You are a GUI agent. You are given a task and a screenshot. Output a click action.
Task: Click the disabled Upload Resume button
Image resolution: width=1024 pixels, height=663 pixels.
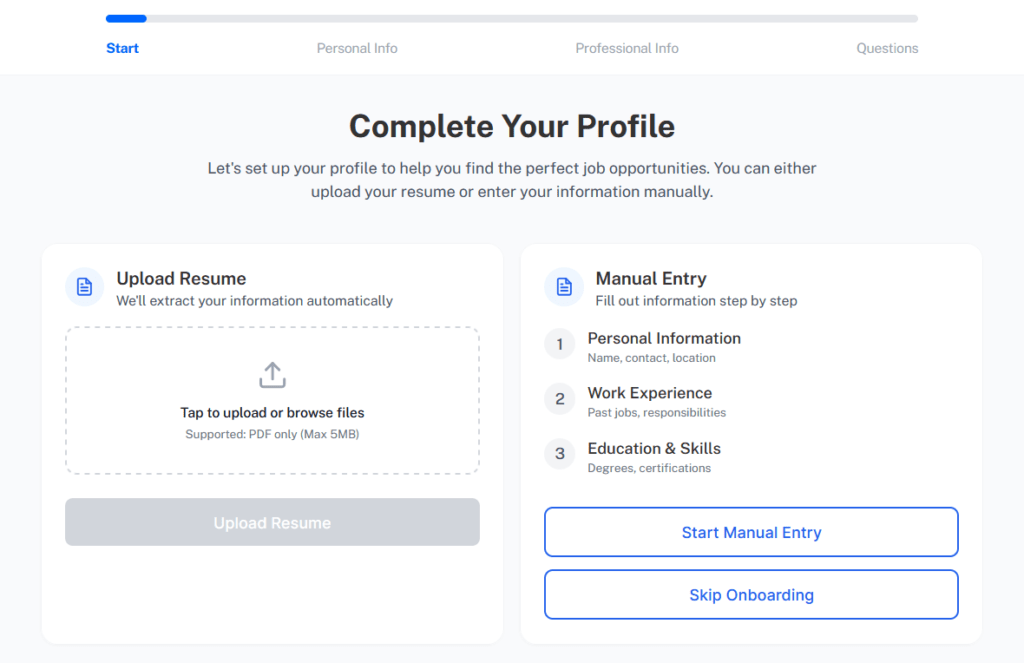pyautogui.click(x=271, y=521)
